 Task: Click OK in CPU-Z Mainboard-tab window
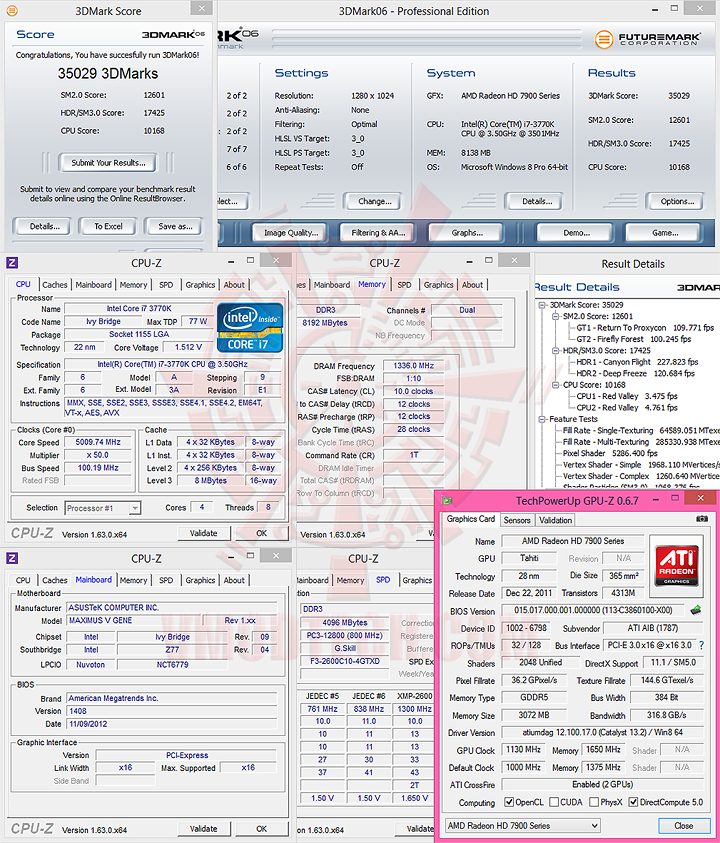tap(261, 829)
